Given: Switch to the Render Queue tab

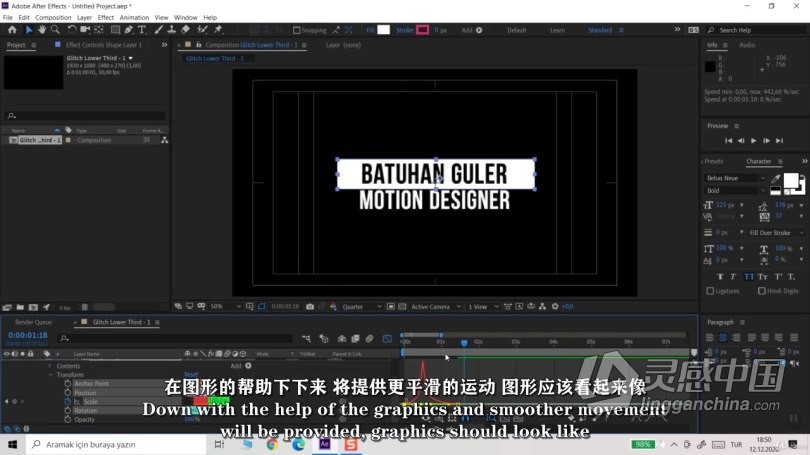Looking at the screenshot, I should [33, 322].
